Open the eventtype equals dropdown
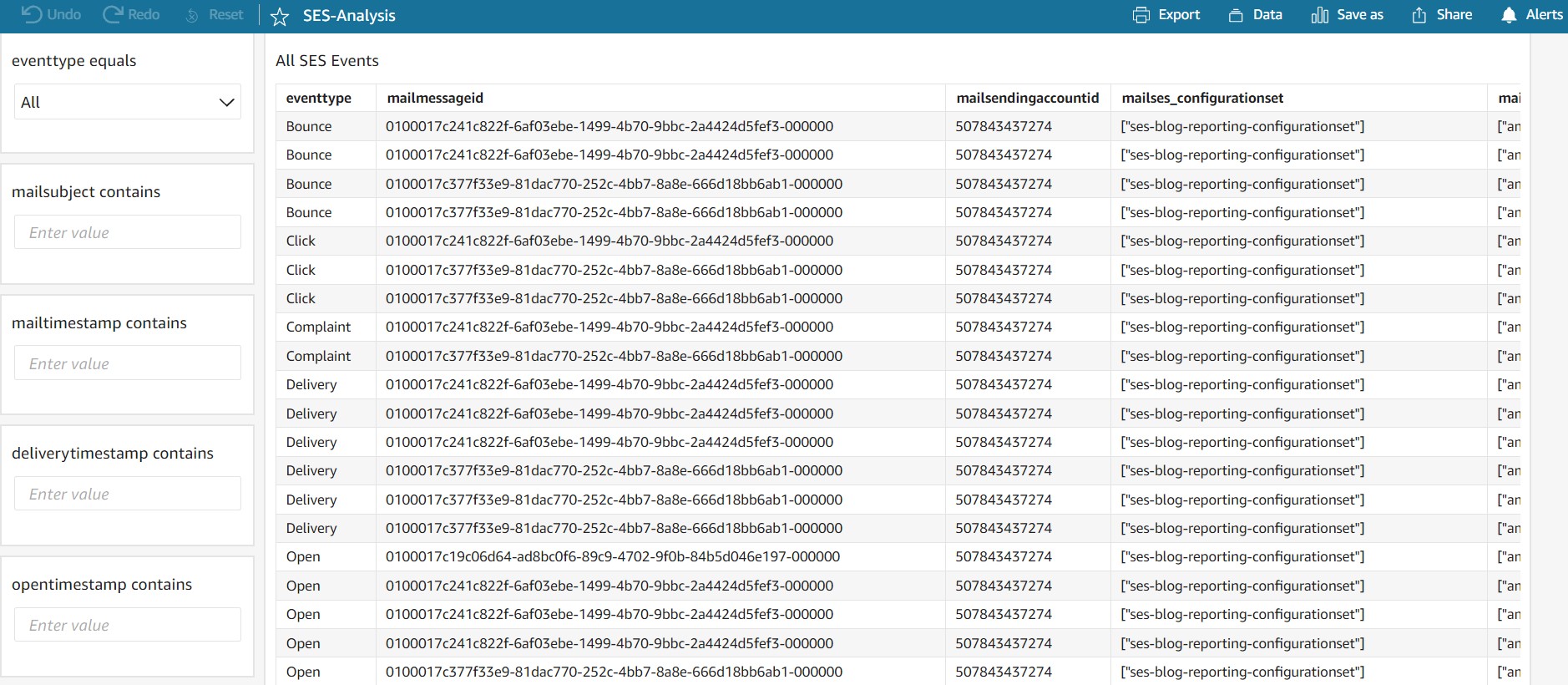The image size is (1568, 685). [x=128, y=102]
